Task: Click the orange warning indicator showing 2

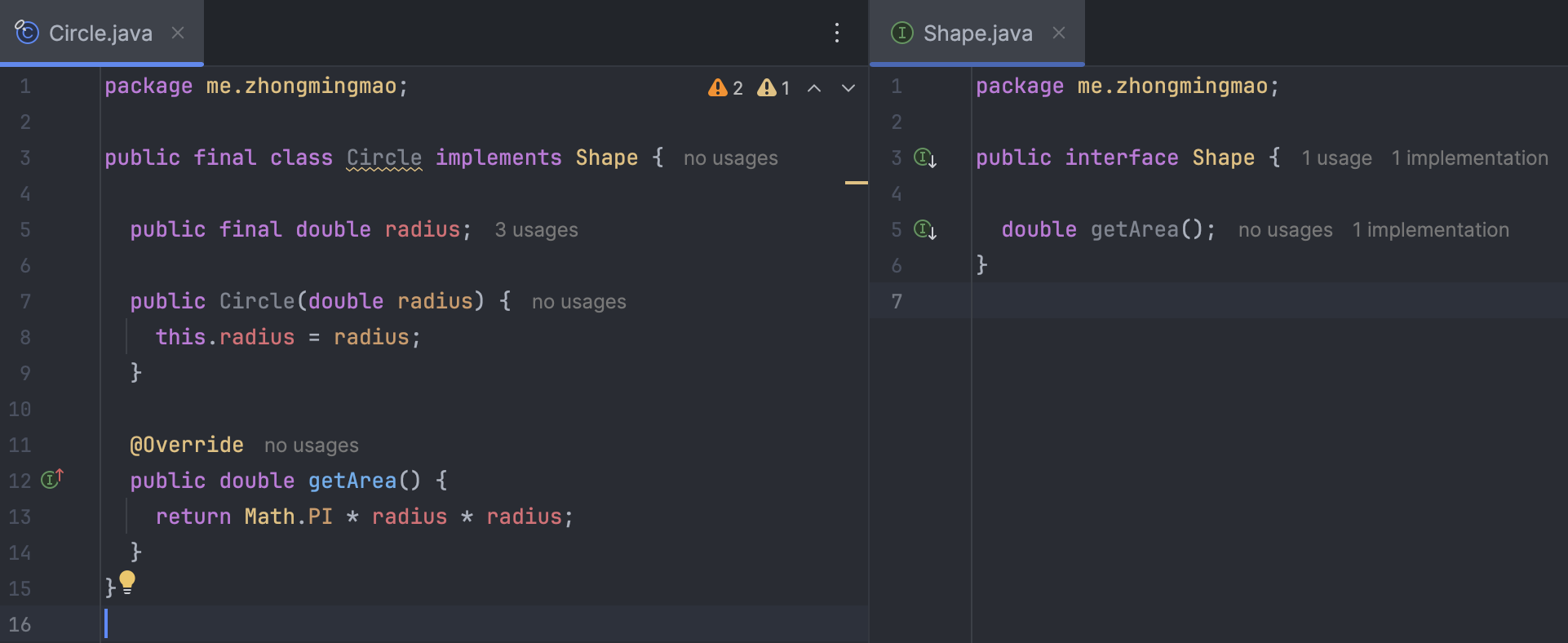Action: [x=725, y=87]
